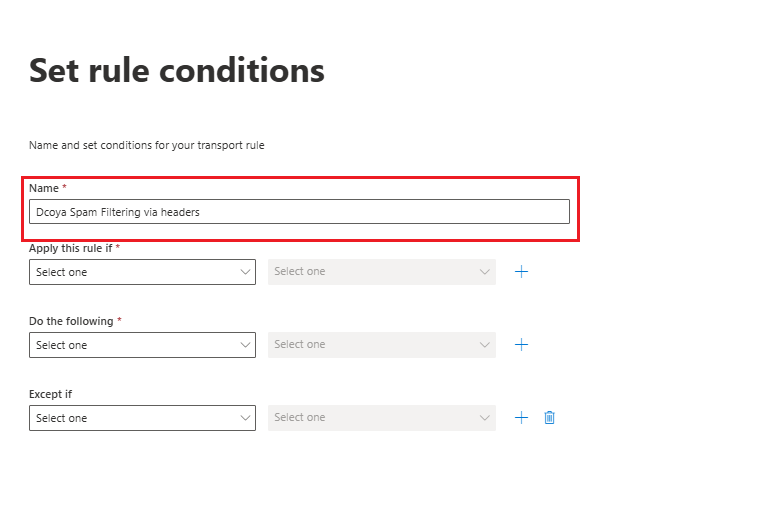Image resolution: width=768 pixels, height=530 pixels.
Task: Add another condition with plus beside Apply this rule if
Action: point(522,272)
